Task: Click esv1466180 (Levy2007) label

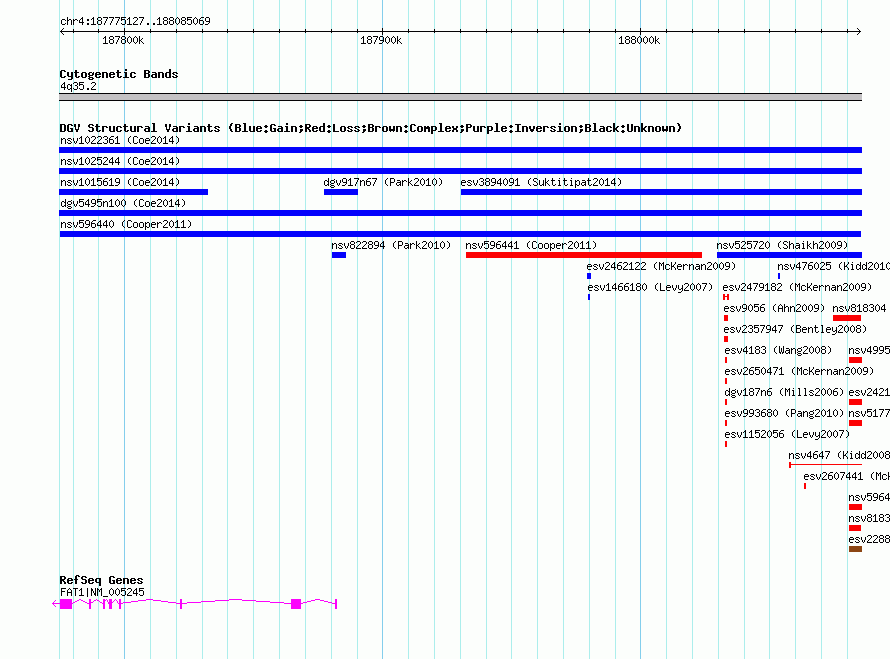Action: pyautogui.click(x=650, y=287)
